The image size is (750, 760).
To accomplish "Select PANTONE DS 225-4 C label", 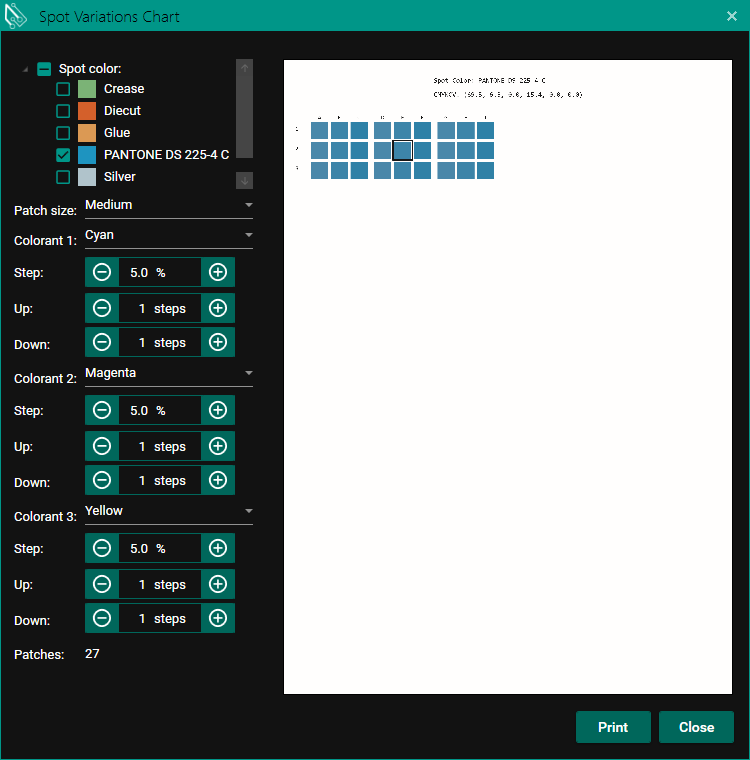I will [x=166, y=155].
